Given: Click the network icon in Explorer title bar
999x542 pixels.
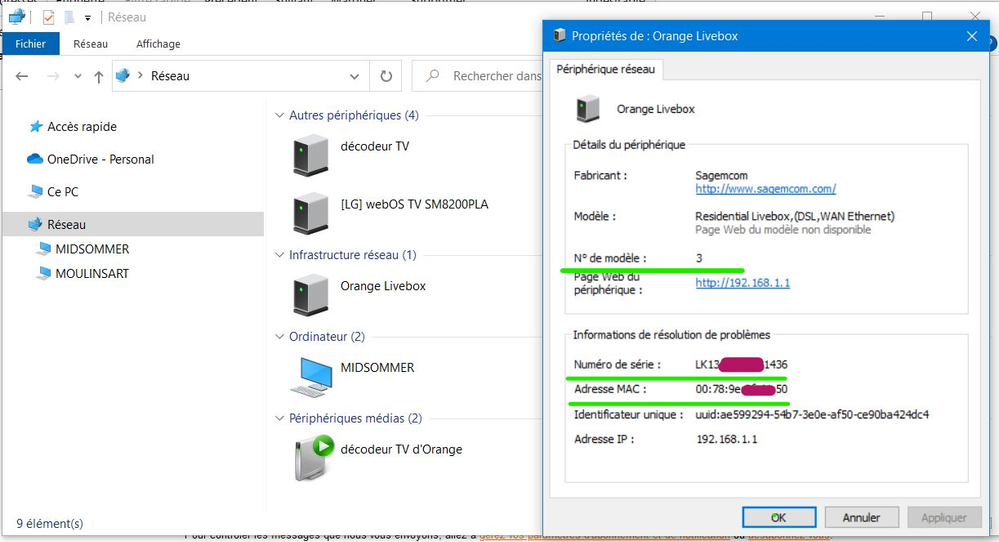Looking at the screenshot, I should click(x=17, y=17).
